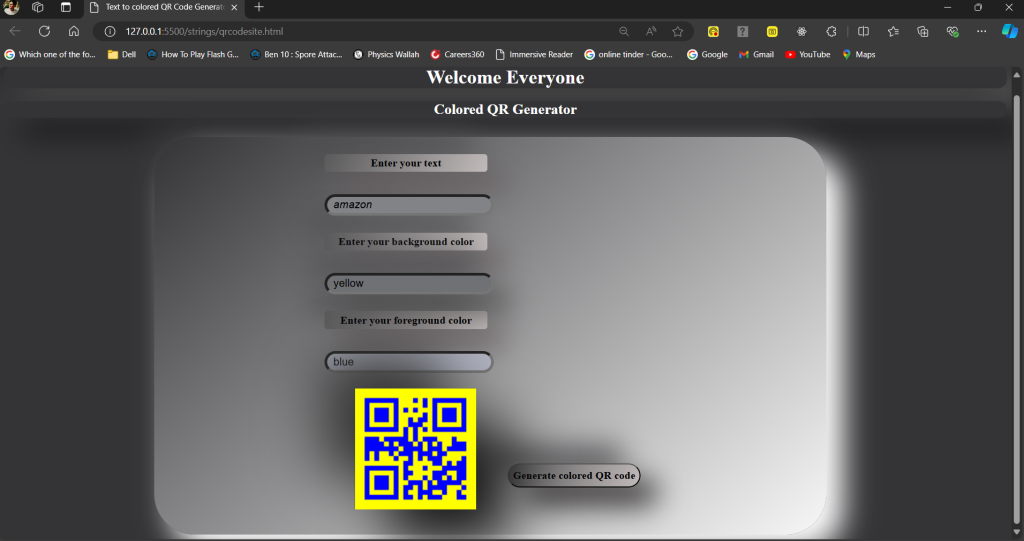Open the Physics Wallah bookmark
The height and width of the screenshot is (541, 1024).
[x=387, y=55]
